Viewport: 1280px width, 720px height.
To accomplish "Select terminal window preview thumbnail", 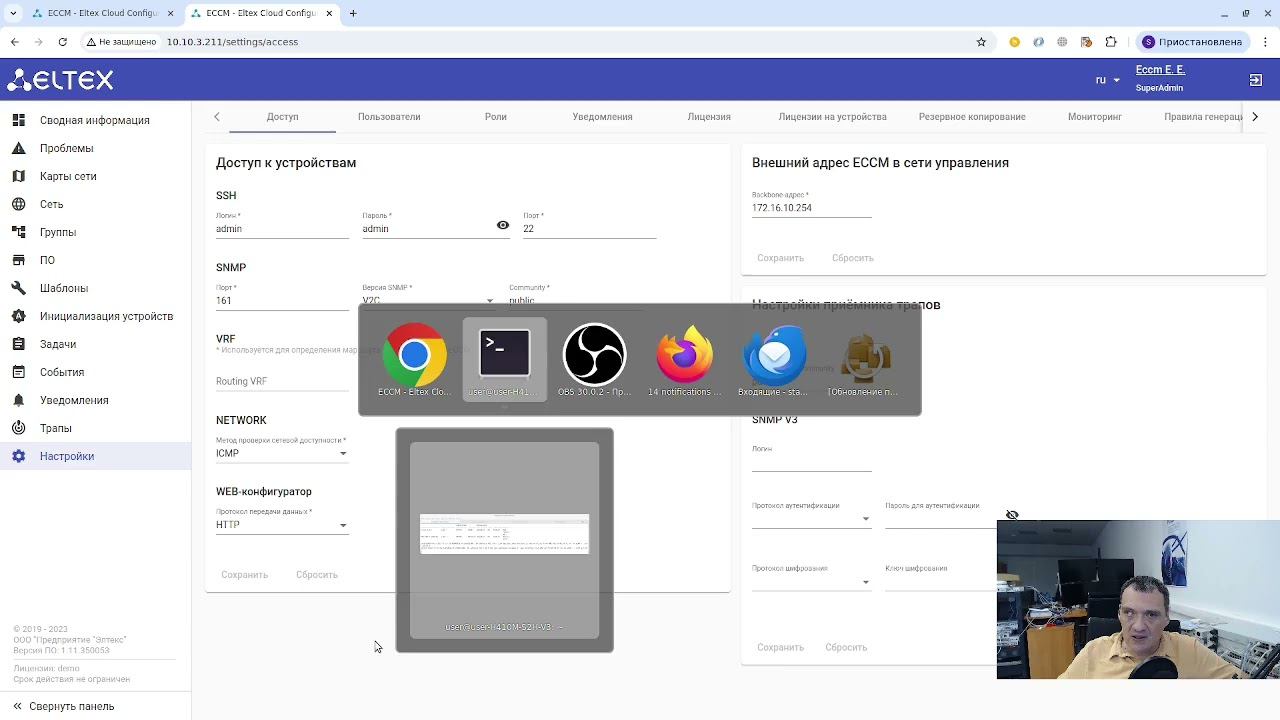I will point(504,540).
